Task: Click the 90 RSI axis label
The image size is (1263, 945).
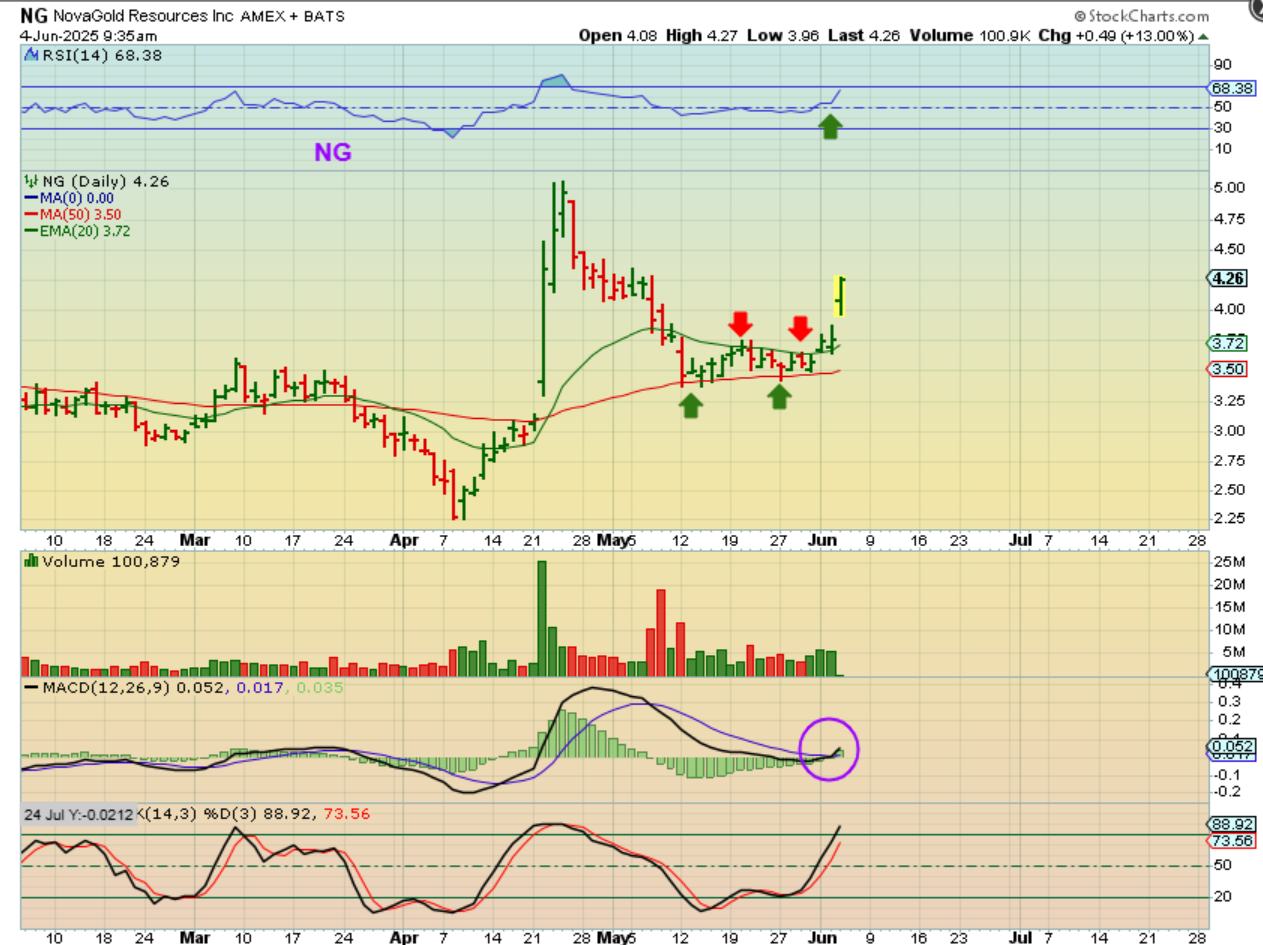Action: pyautogui.click(x=1222, y=64)
